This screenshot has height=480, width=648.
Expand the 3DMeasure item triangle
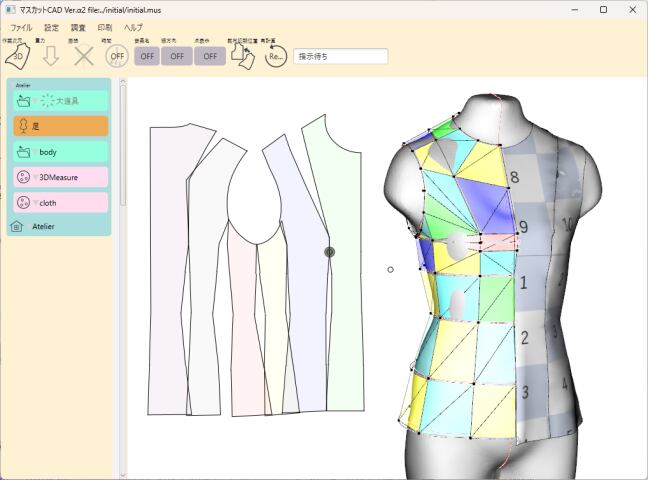[36, 177]
